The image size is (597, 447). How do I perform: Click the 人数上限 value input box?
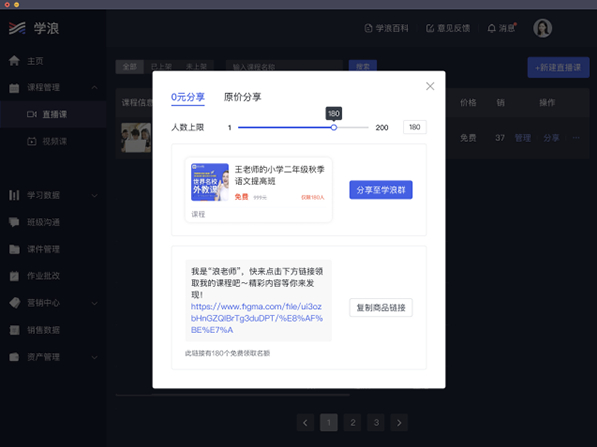pos(415,127)
